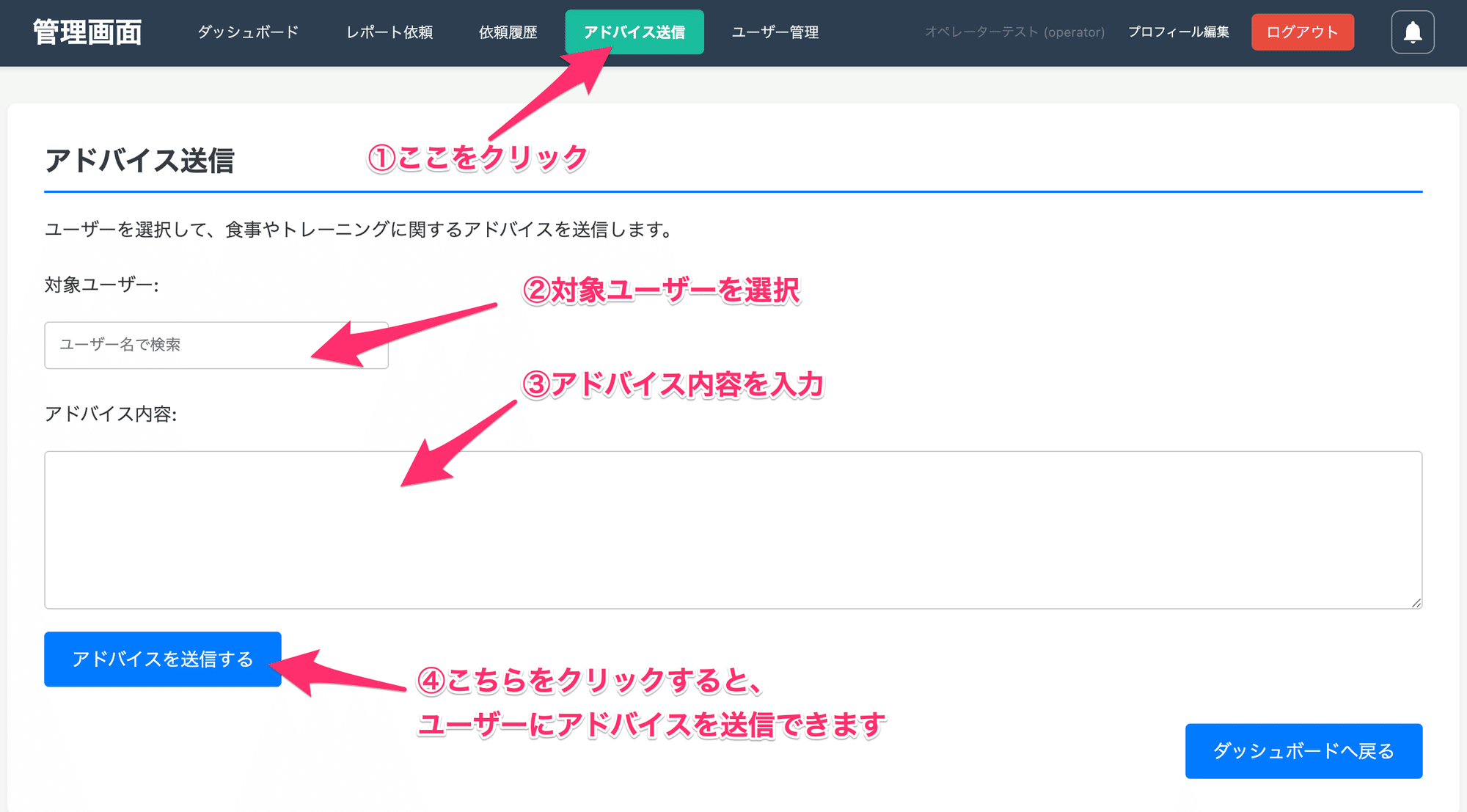Open the レポート依頼 page
The image size is (1467, 812).
(x=389, y=32)
